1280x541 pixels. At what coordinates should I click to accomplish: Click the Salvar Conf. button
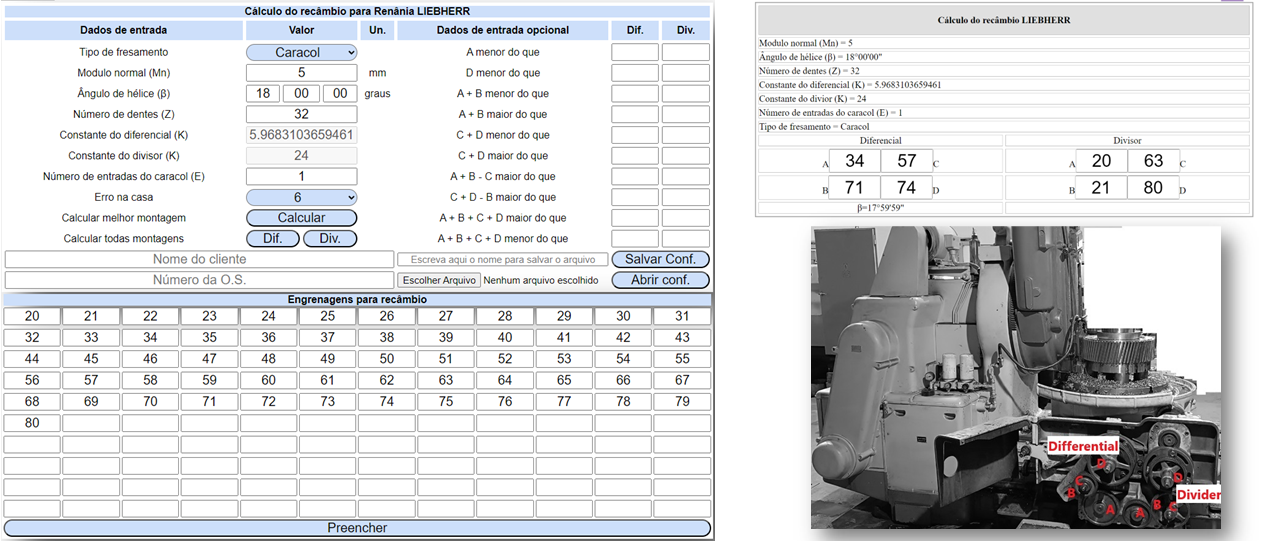point(660,259)
